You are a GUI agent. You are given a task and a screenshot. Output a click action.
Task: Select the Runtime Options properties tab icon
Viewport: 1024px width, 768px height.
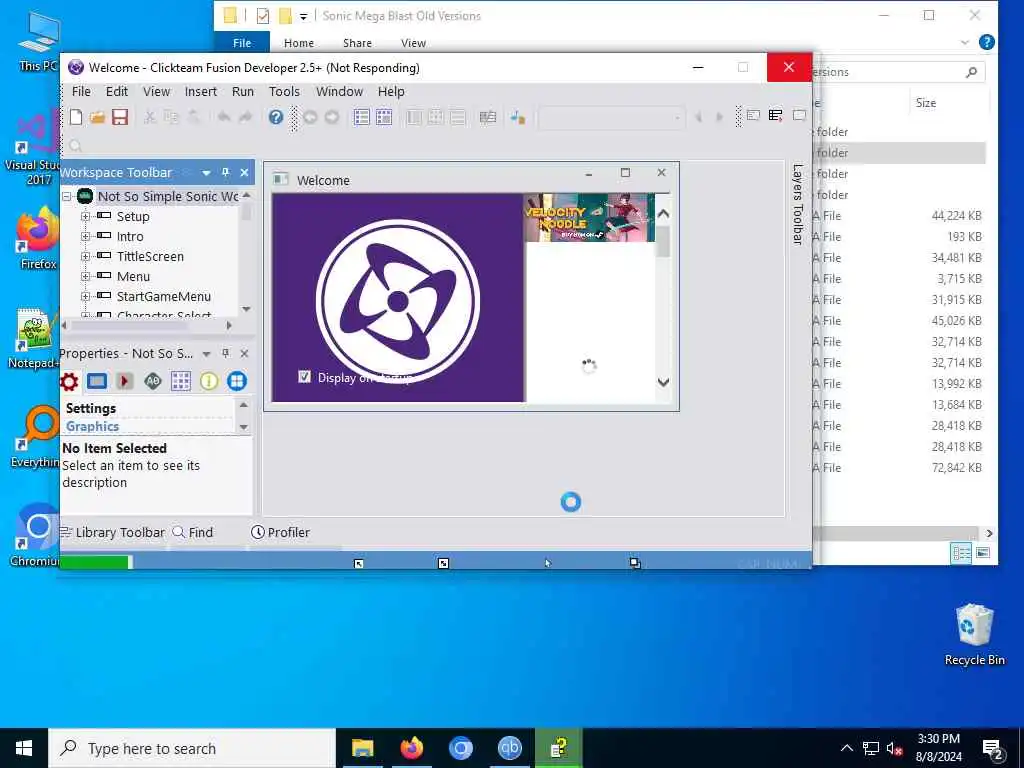pyautogui.click(x=125, y=381)
